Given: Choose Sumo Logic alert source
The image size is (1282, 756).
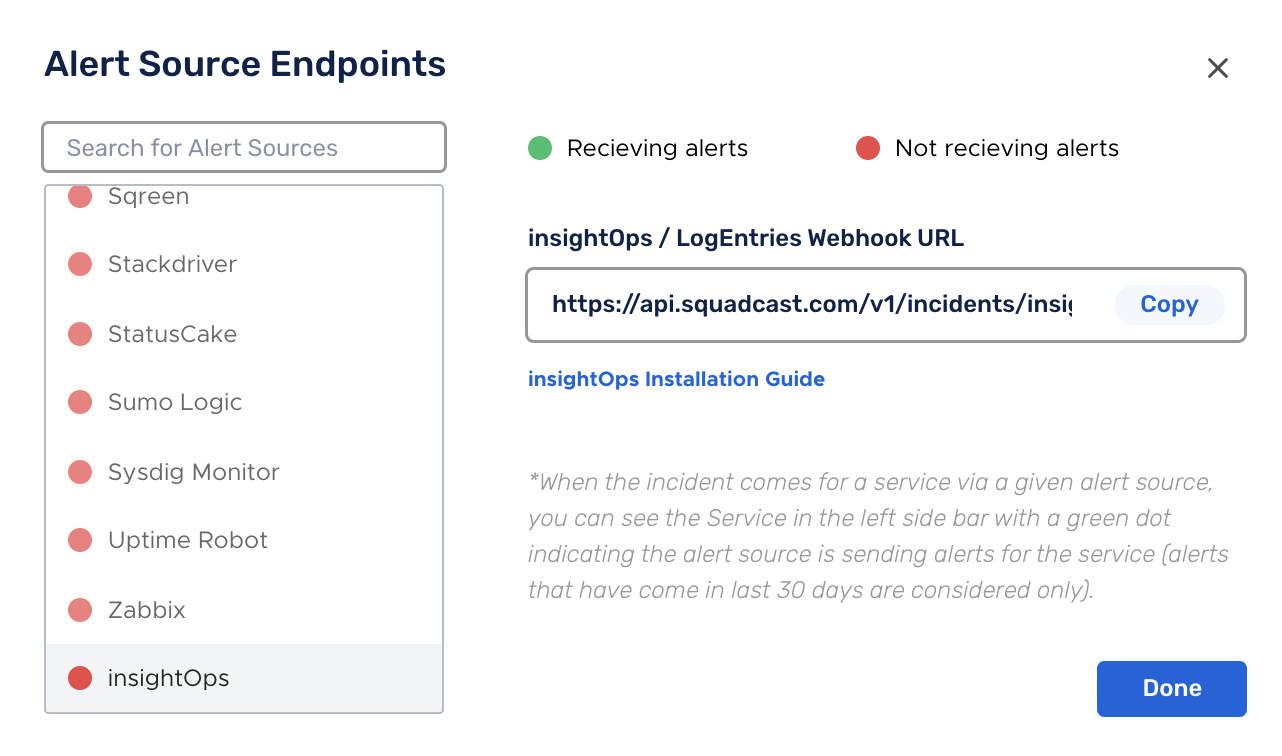Looking at the screenshot, I should (x=244, y=403).
